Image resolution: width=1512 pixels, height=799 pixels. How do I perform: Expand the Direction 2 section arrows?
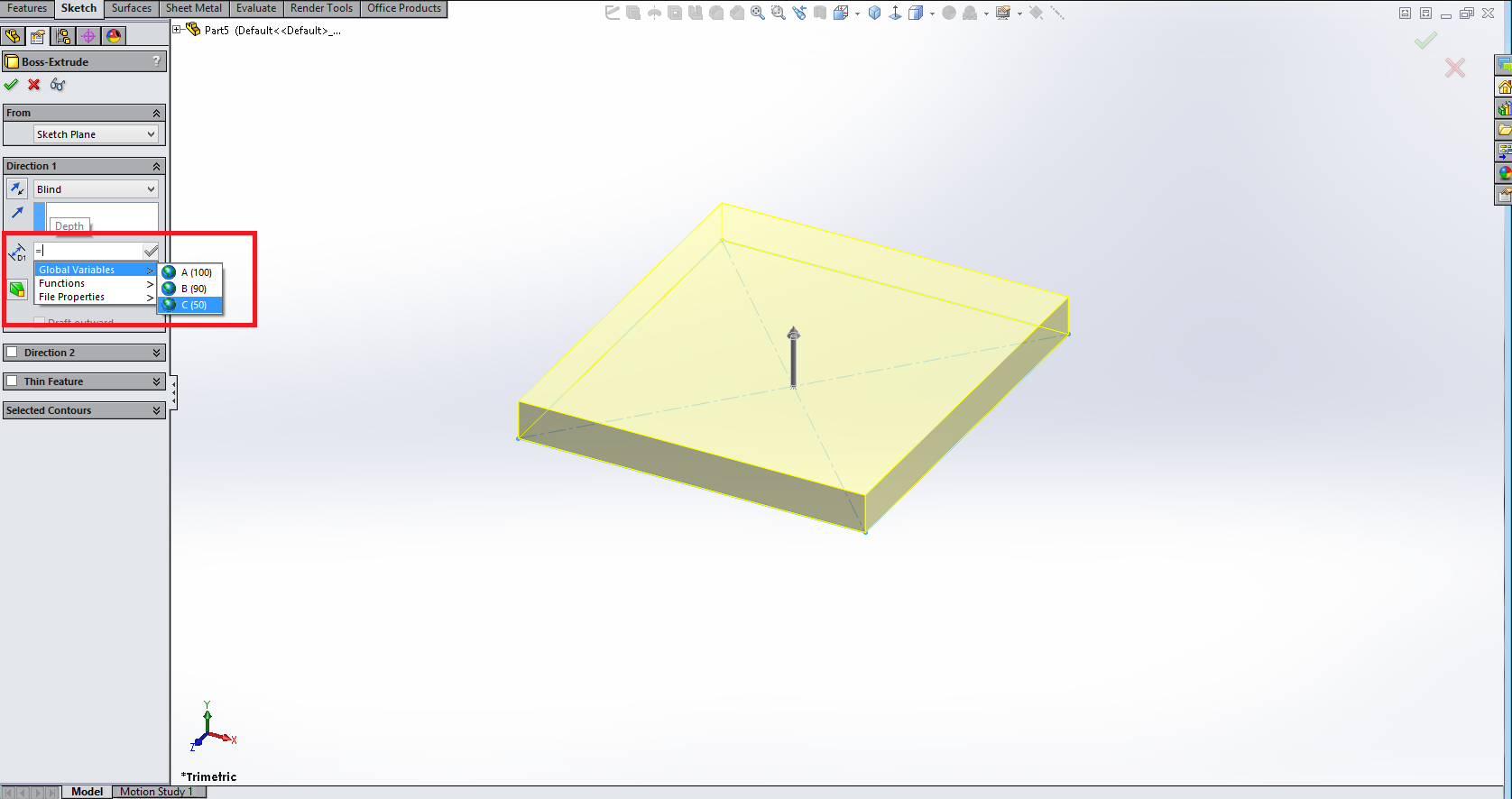click(x=157, y=353)
